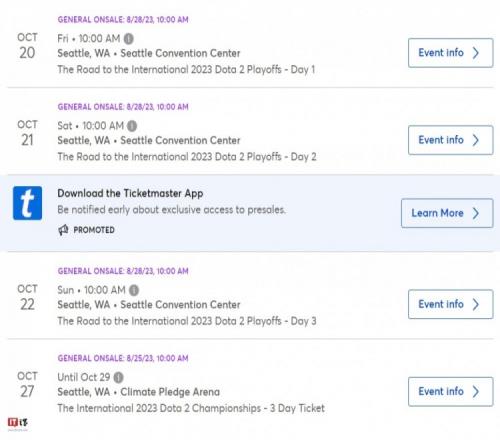
Task: Click the chevron arrow on the 3 Day Ticket Event info
Action: 476,392
